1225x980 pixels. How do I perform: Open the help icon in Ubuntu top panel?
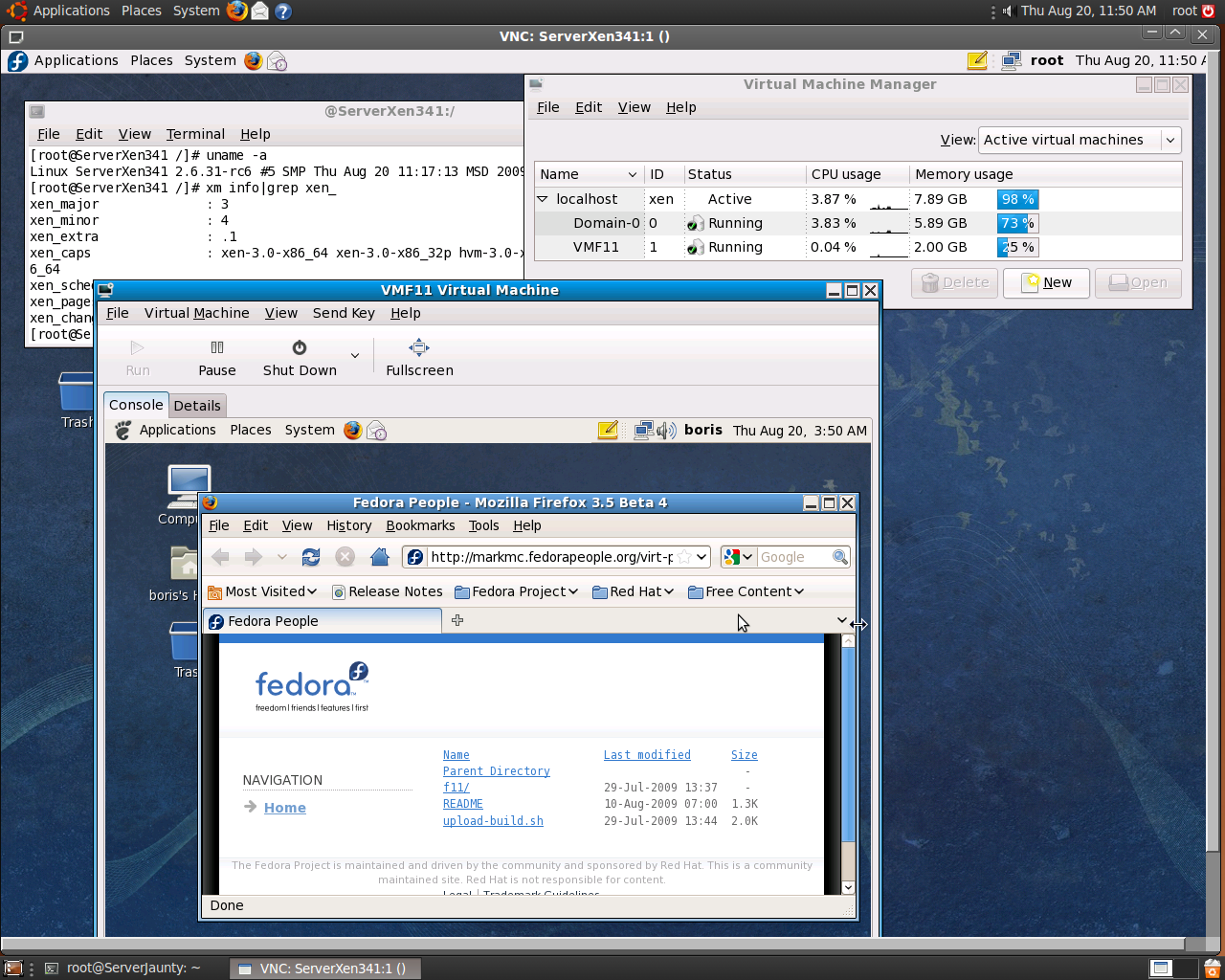tap(283, 11)
